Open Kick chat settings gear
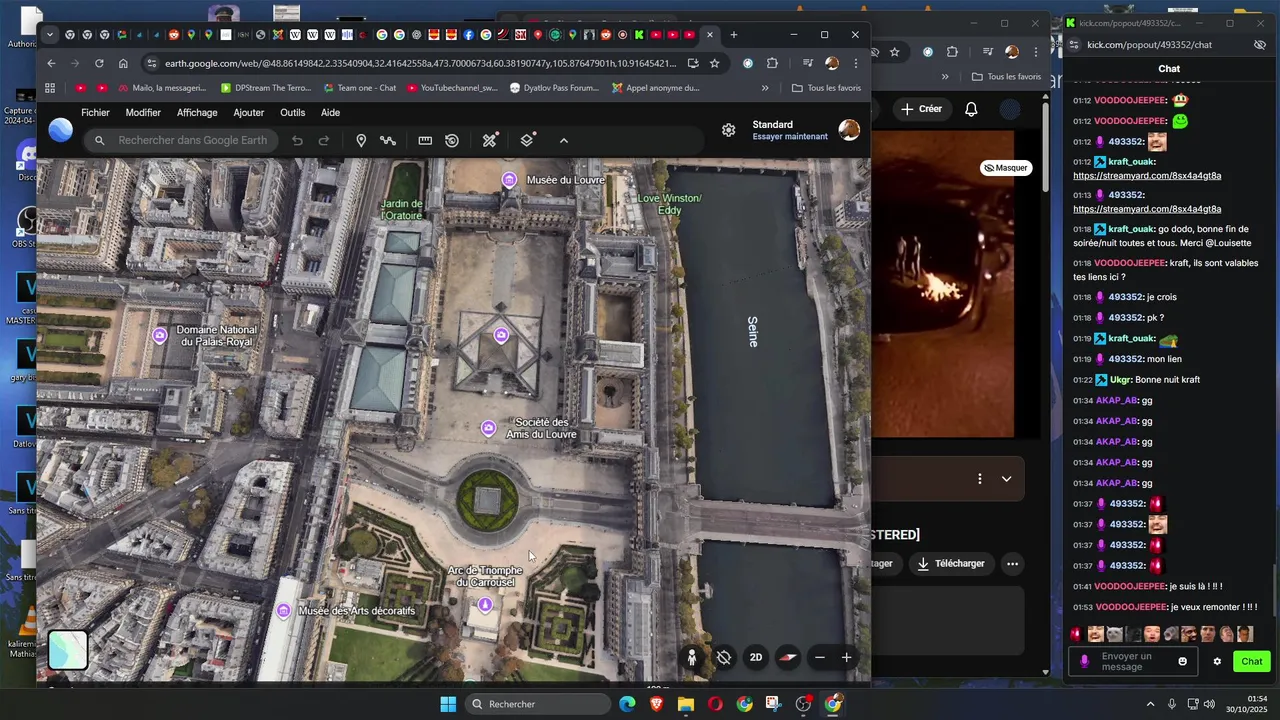1280x720 pixels. (x=1217, y=662)
